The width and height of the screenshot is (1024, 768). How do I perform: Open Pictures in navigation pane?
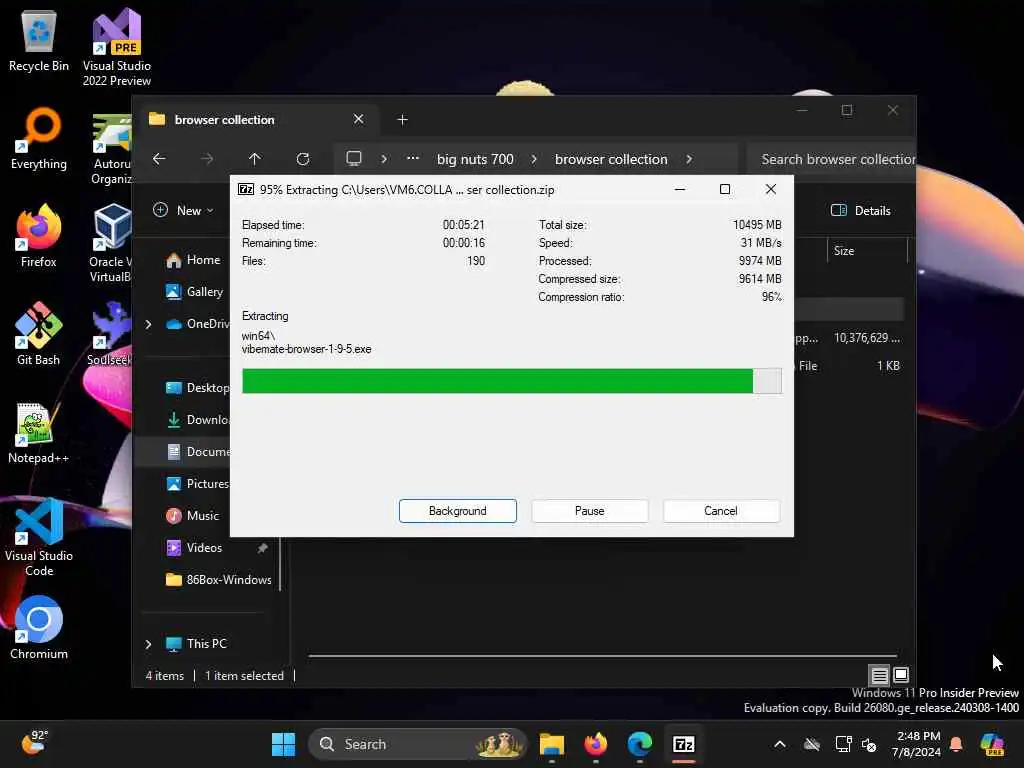click(197, 484)
